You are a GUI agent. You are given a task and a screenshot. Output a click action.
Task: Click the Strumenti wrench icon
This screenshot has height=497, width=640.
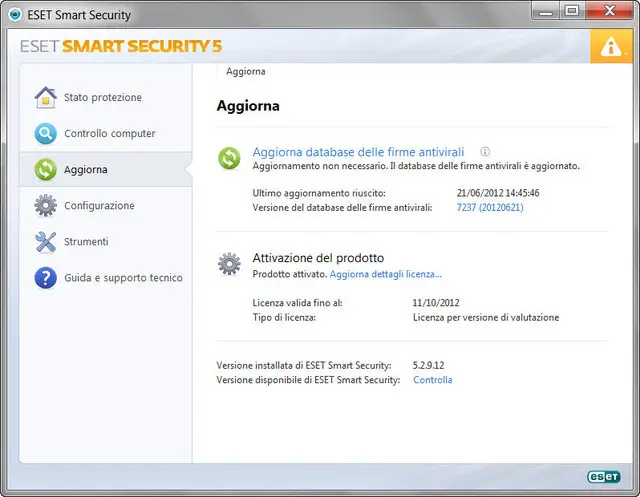[x=46, y=242]
